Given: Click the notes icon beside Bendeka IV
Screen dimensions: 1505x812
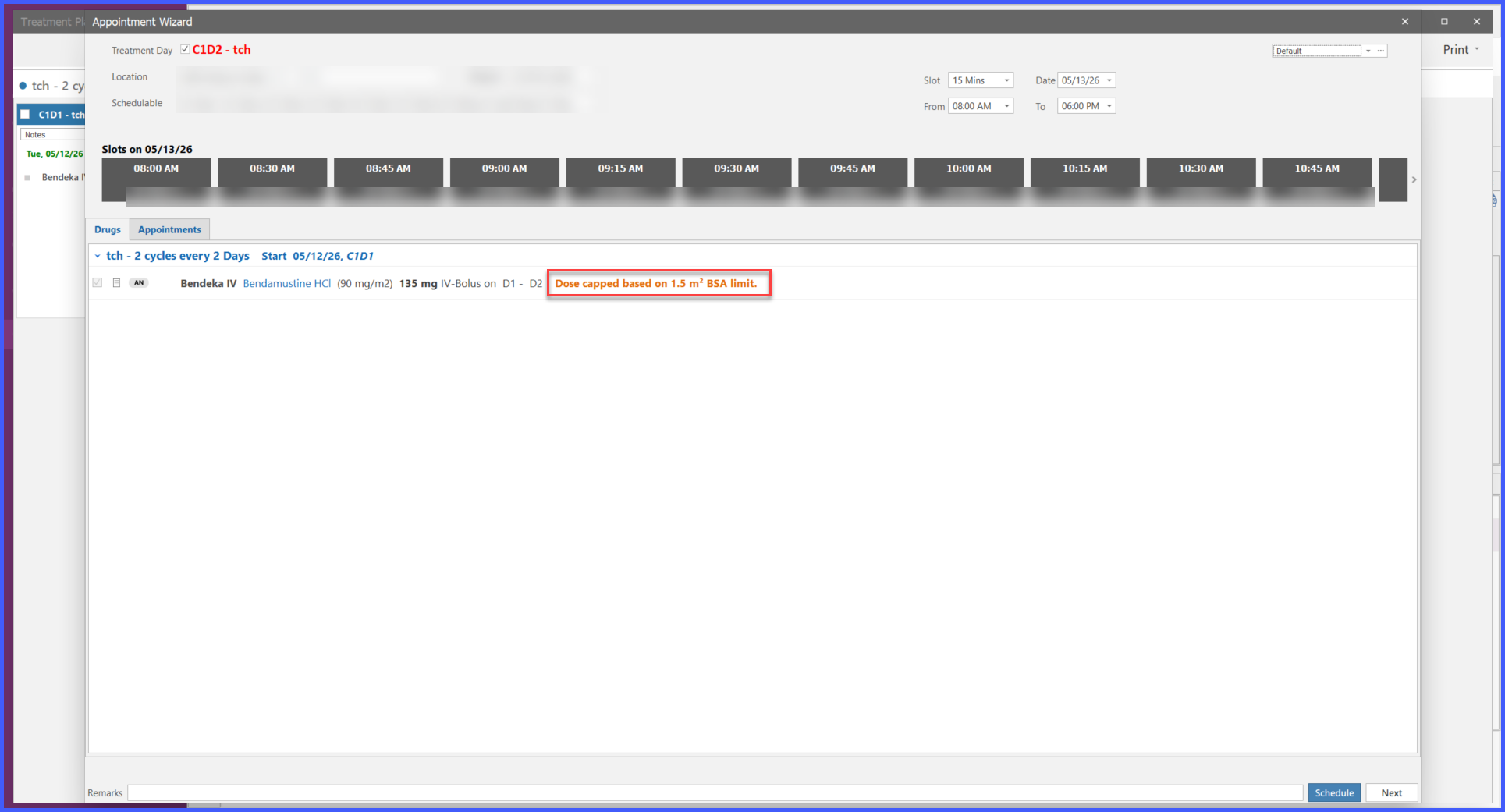Looking at the screenshot, I should (x=116, y=283).
